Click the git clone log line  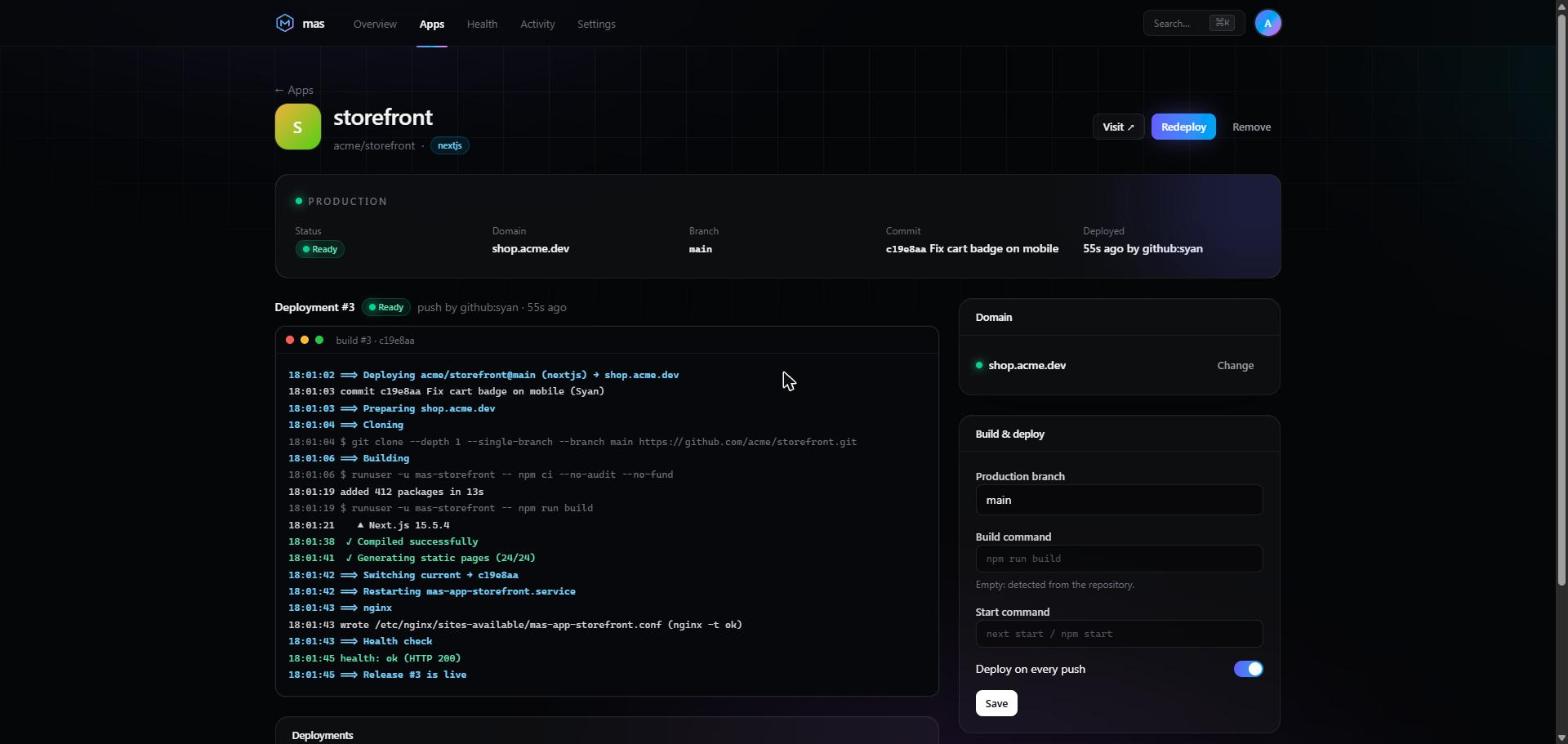tap(573, 442)
